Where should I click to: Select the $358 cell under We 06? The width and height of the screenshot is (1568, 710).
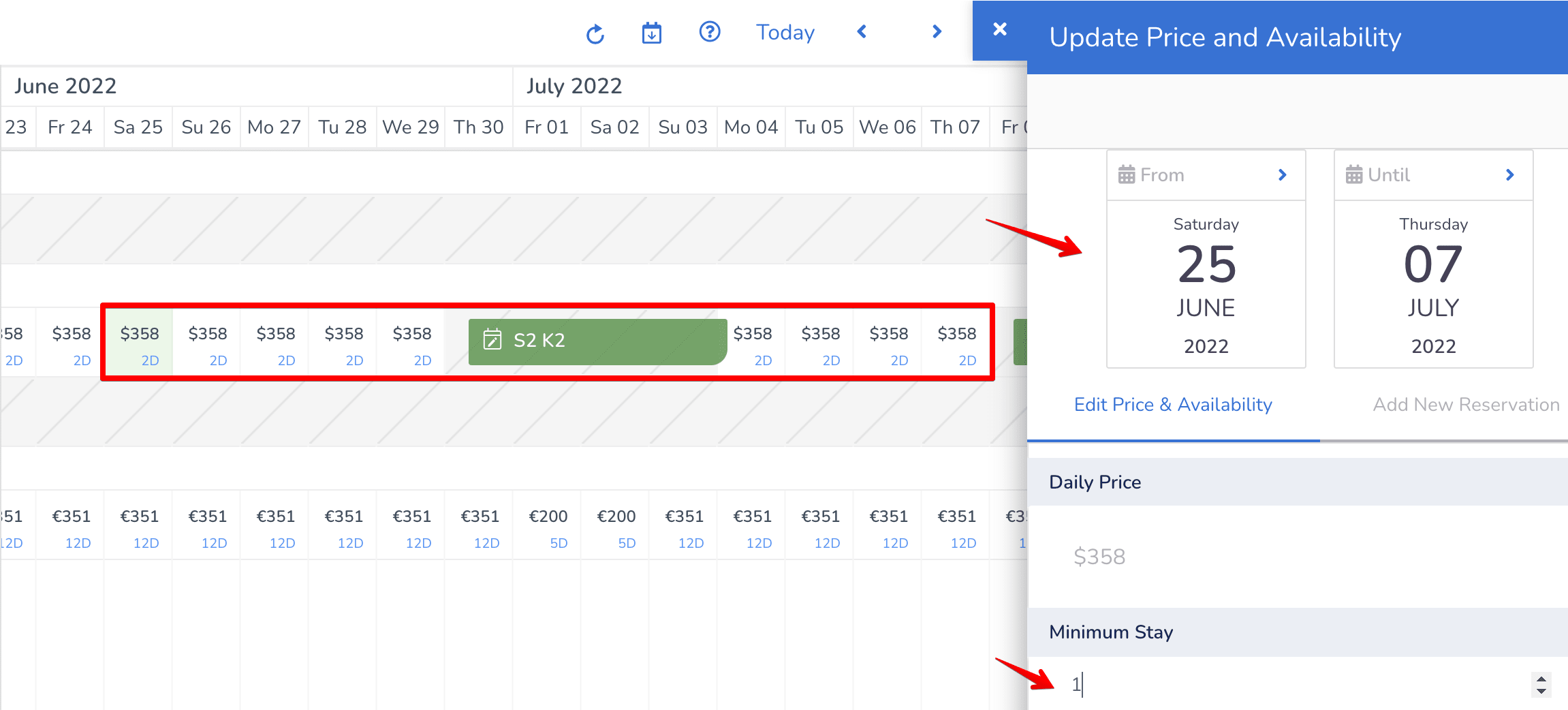(x=888, y=342)
